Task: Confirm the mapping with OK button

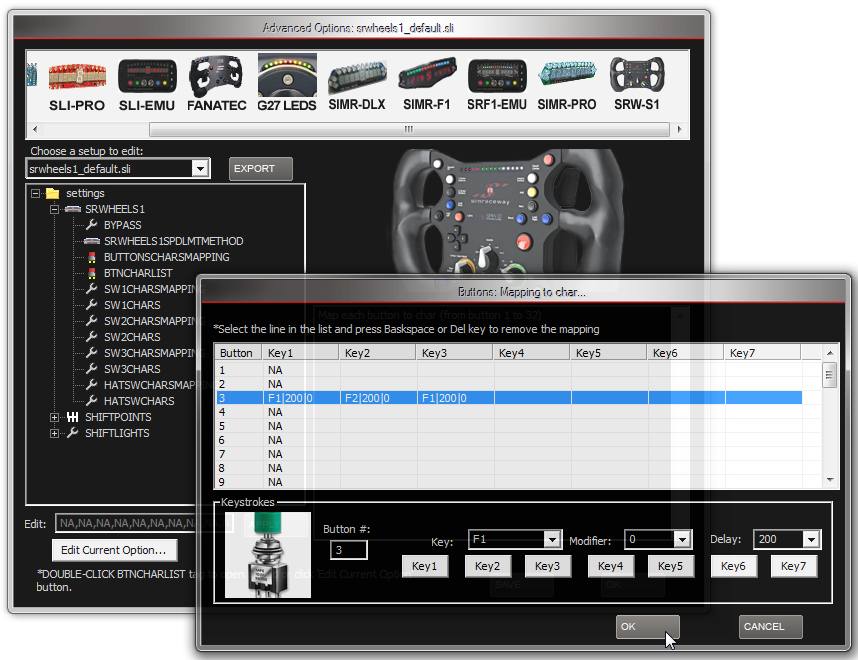Action: [x=648, y=627]
